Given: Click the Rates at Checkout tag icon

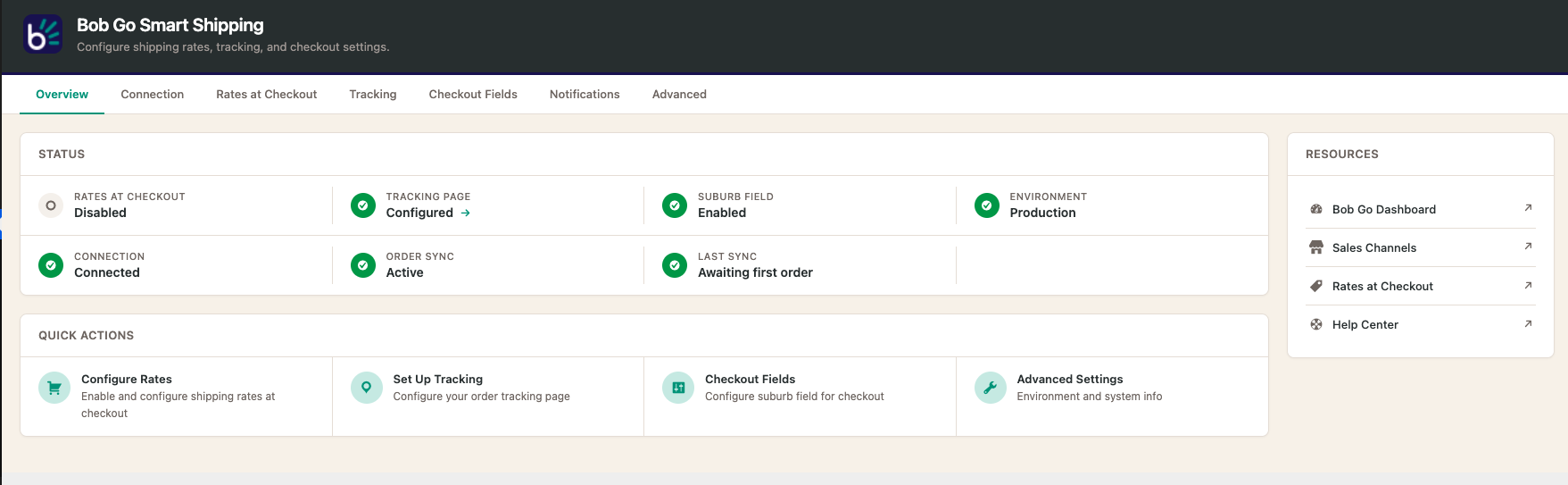Looking at the screenshot, I should pos(1316,286).
